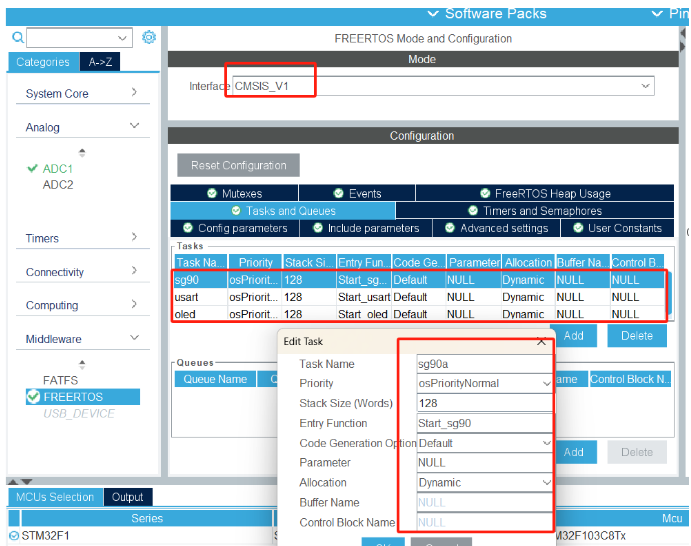Click Add button in Tasks section
This screenshot has width=691, height=546.
tap(574, 336)
